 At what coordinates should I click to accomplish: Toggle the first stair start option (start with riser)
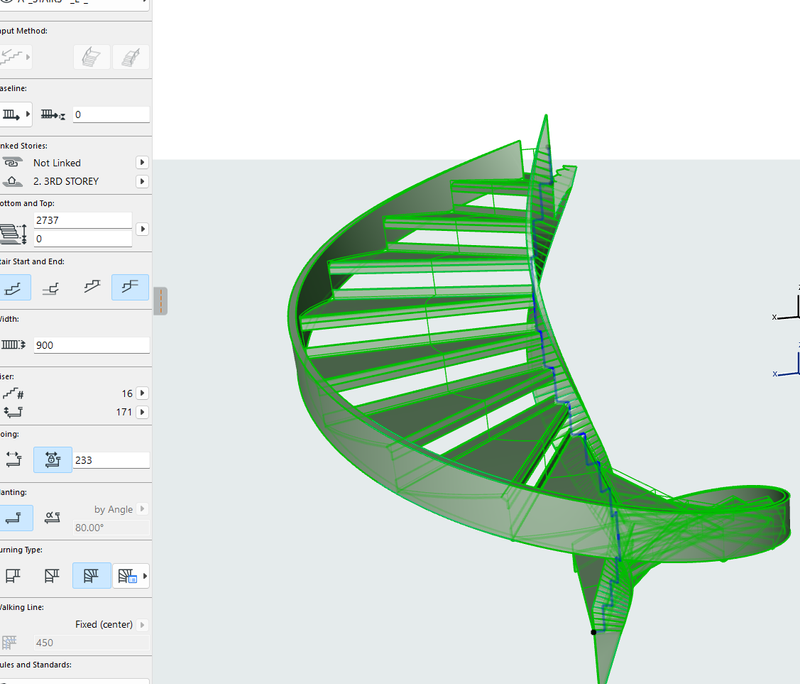[14, 287]
